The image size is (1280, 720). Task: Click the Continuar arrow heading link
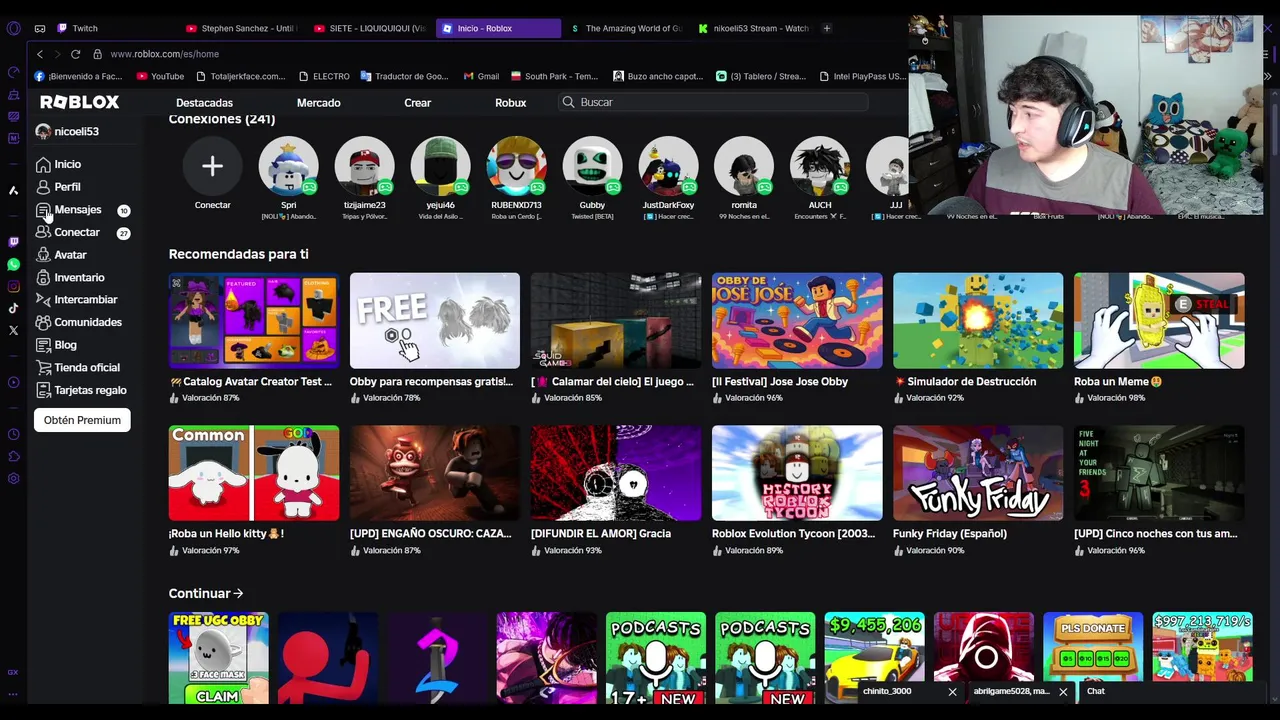[206, 593]
